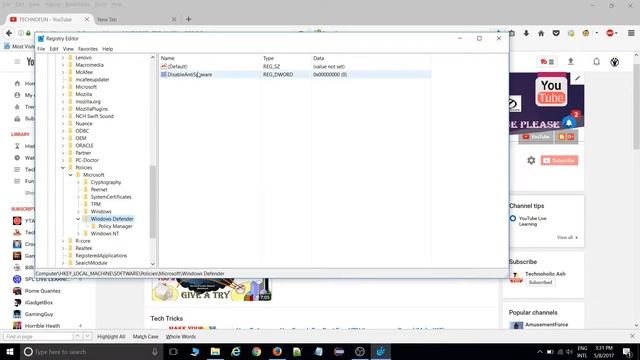
Task: Open the Help menu in Registry Editor
Action: coord(107,49)
